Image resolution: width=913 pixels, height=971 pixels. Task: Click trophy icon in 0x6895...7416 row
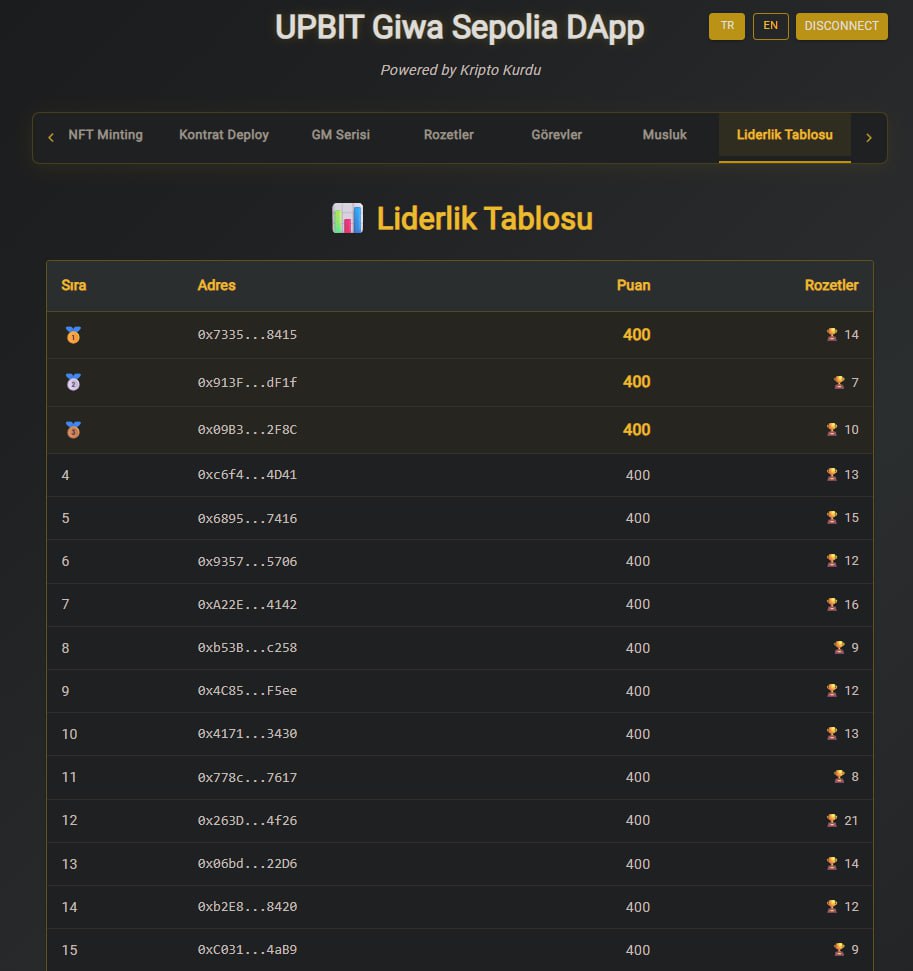point(832,517)
